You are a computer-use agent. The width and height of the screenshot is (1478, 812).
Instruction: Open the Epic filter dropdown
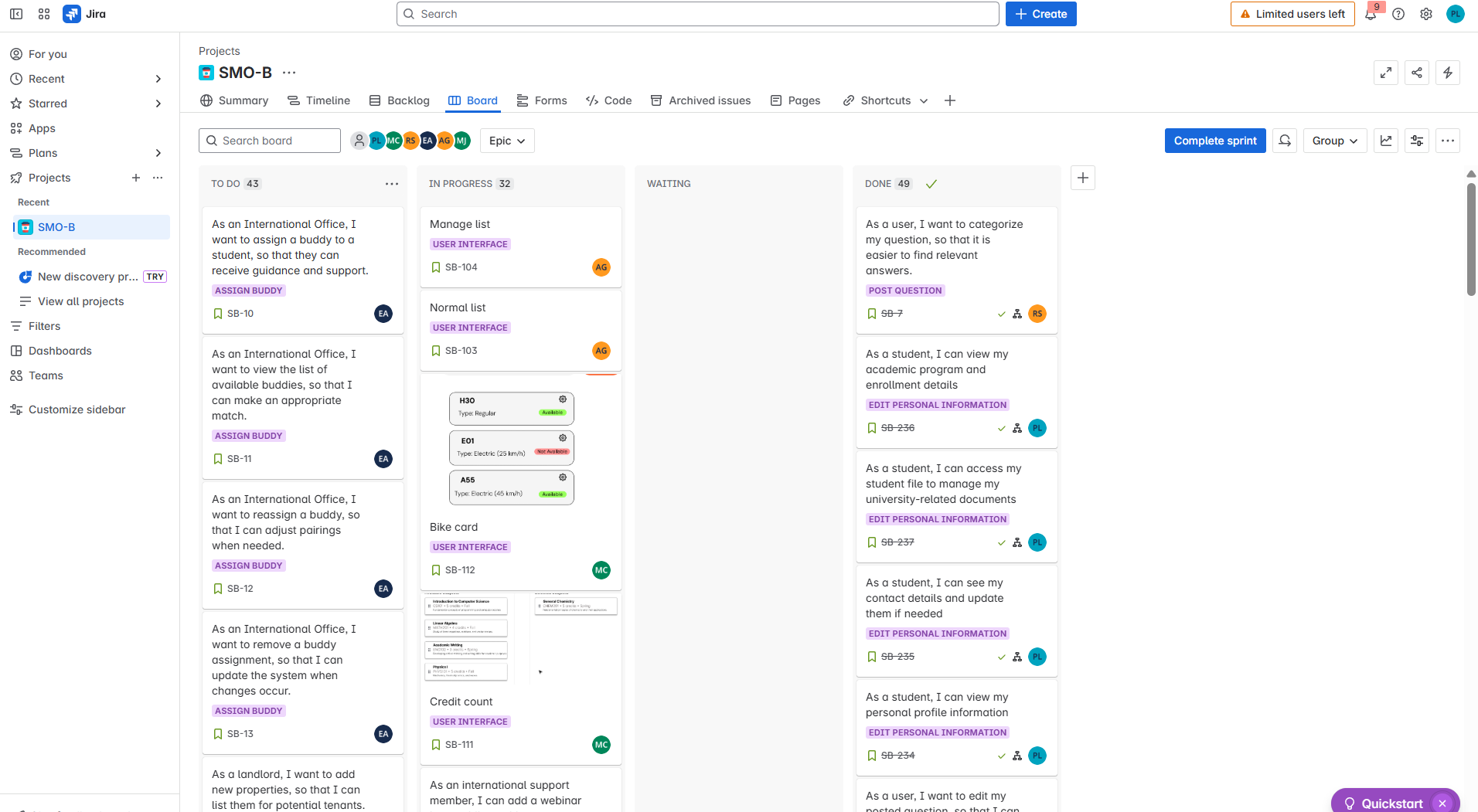coord(506,141)
